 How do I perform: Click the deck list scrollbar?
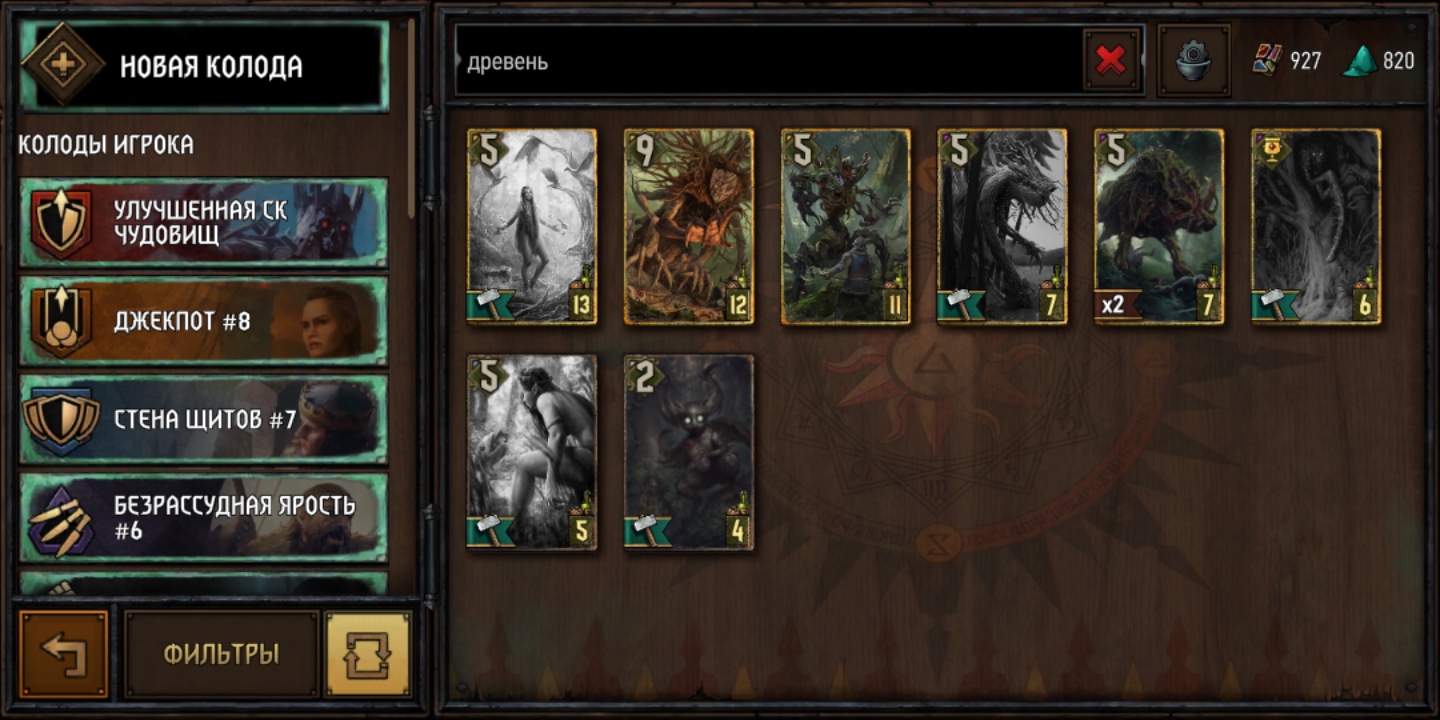pos(411,110)
